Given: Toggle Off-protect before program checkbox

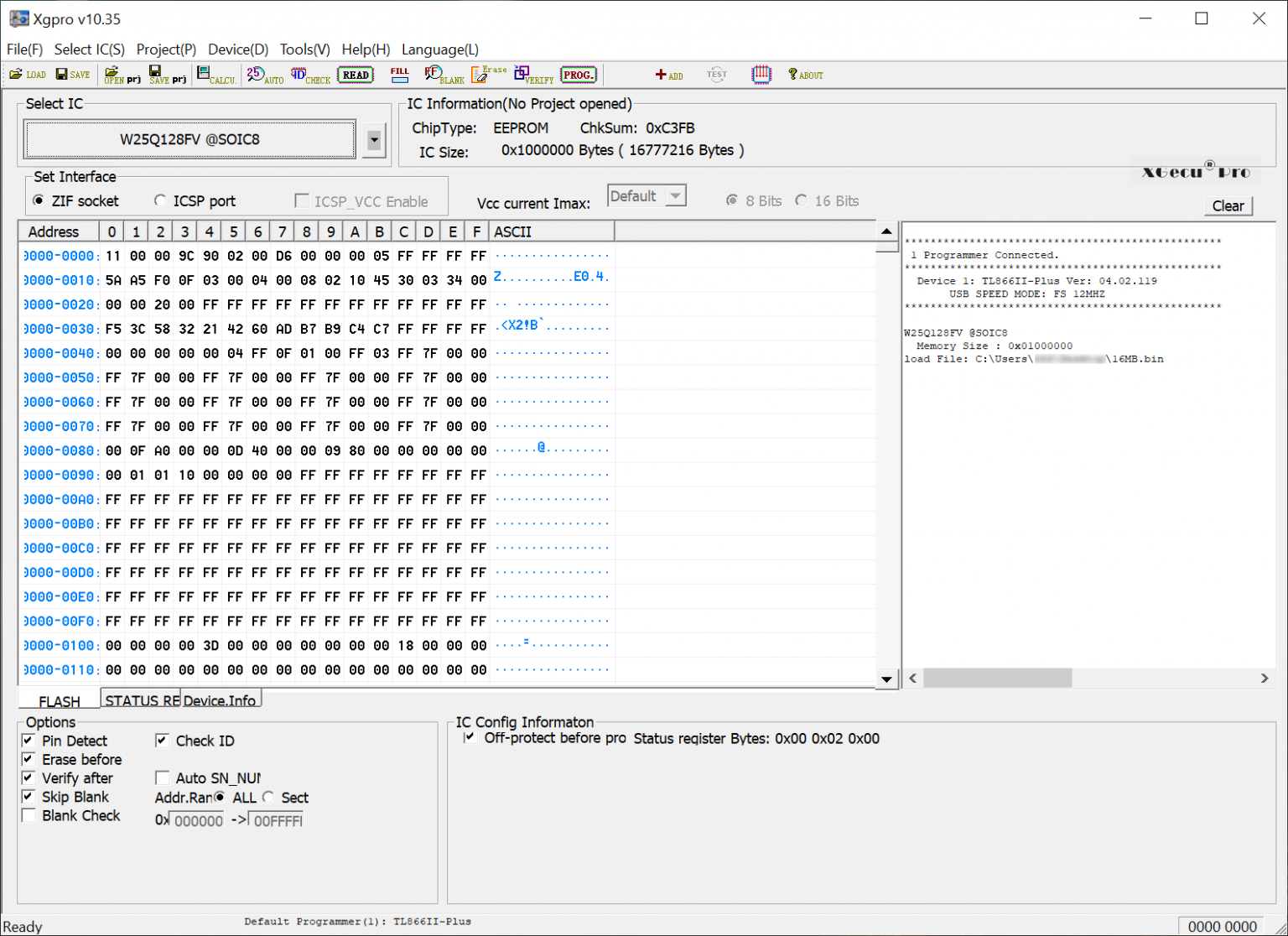Looking at the screenshot, I should (x=470, y=738).
